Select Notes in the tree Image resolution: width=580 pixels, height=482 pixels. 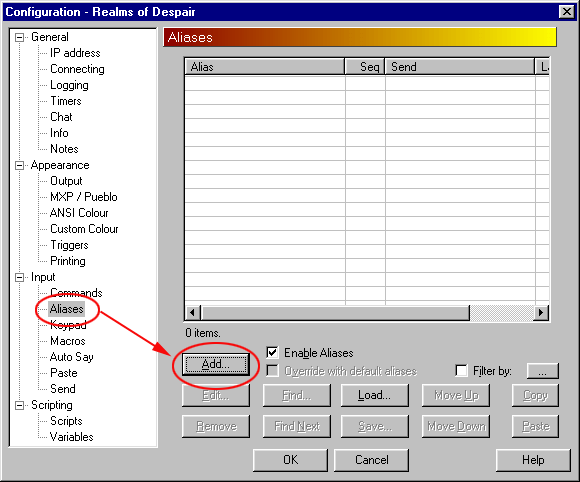pyautogui.click(x=64, y=149)
